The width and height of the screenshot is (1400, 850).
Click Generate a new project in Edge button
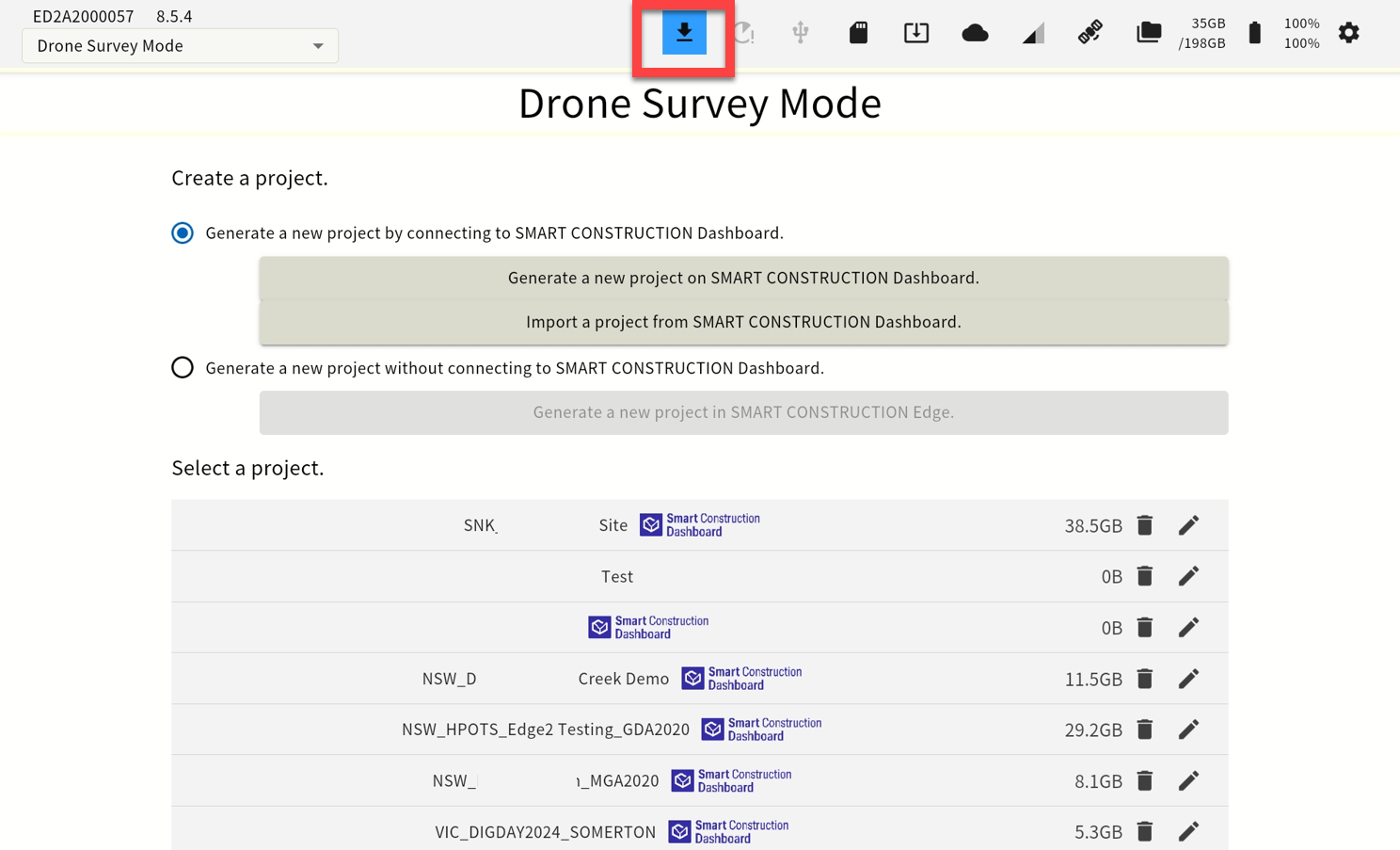pos(743,412)
